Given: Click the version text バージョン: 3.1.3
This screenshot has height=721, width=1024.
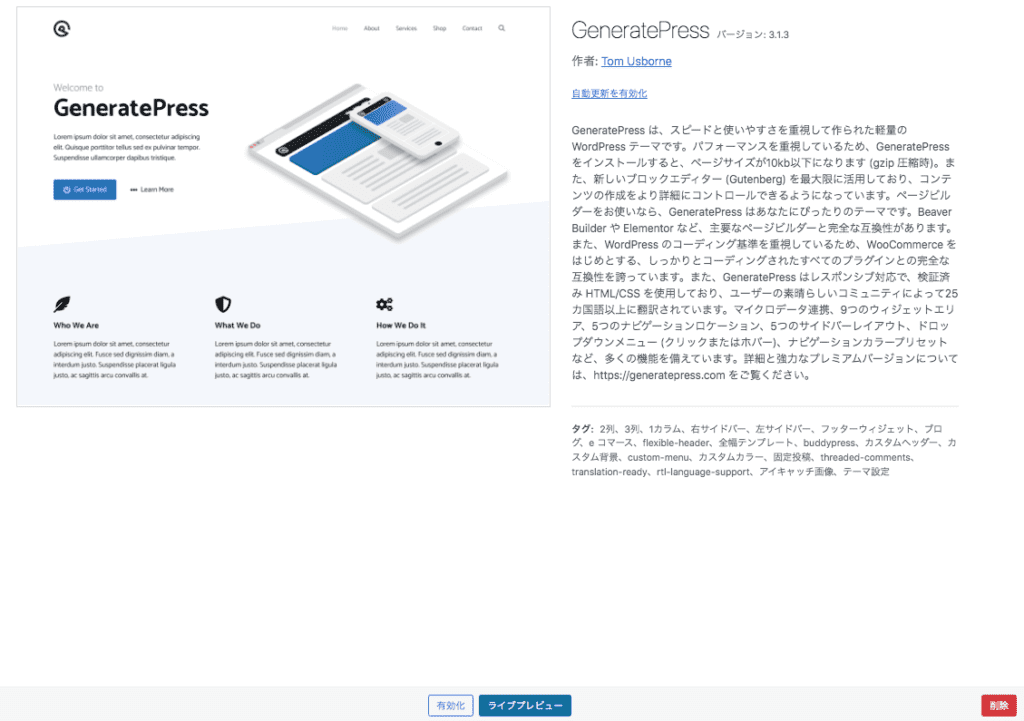Looking at the screenshot, I should tap(752, 35).
